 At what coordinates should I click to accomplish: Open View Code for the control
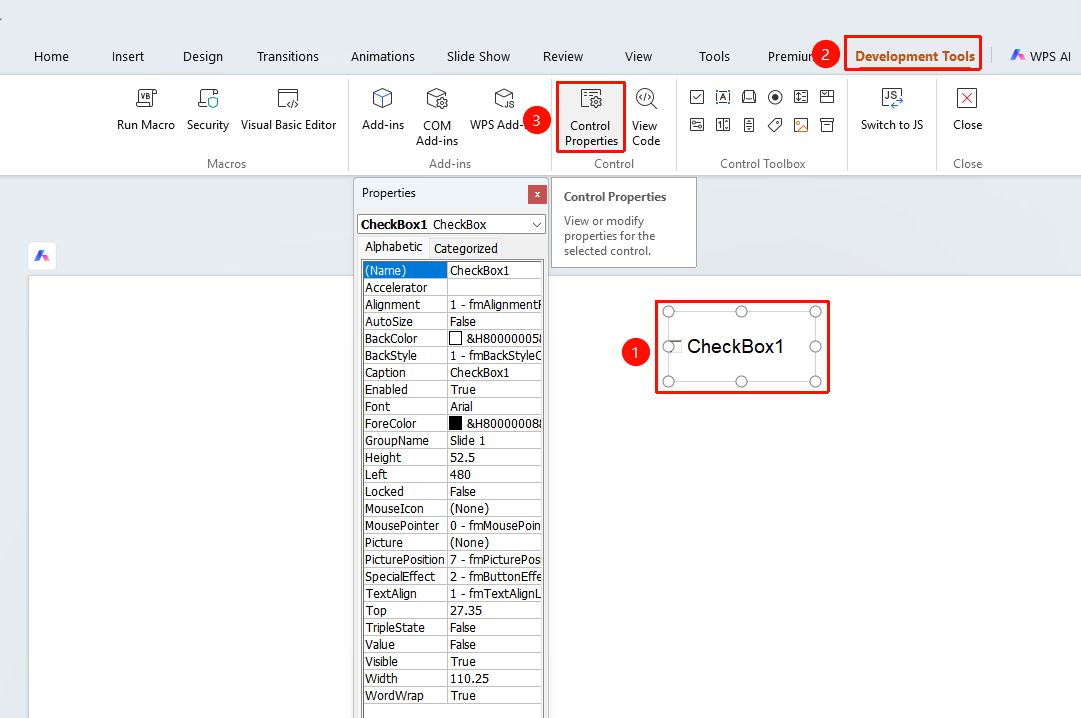tap(646, 117)
